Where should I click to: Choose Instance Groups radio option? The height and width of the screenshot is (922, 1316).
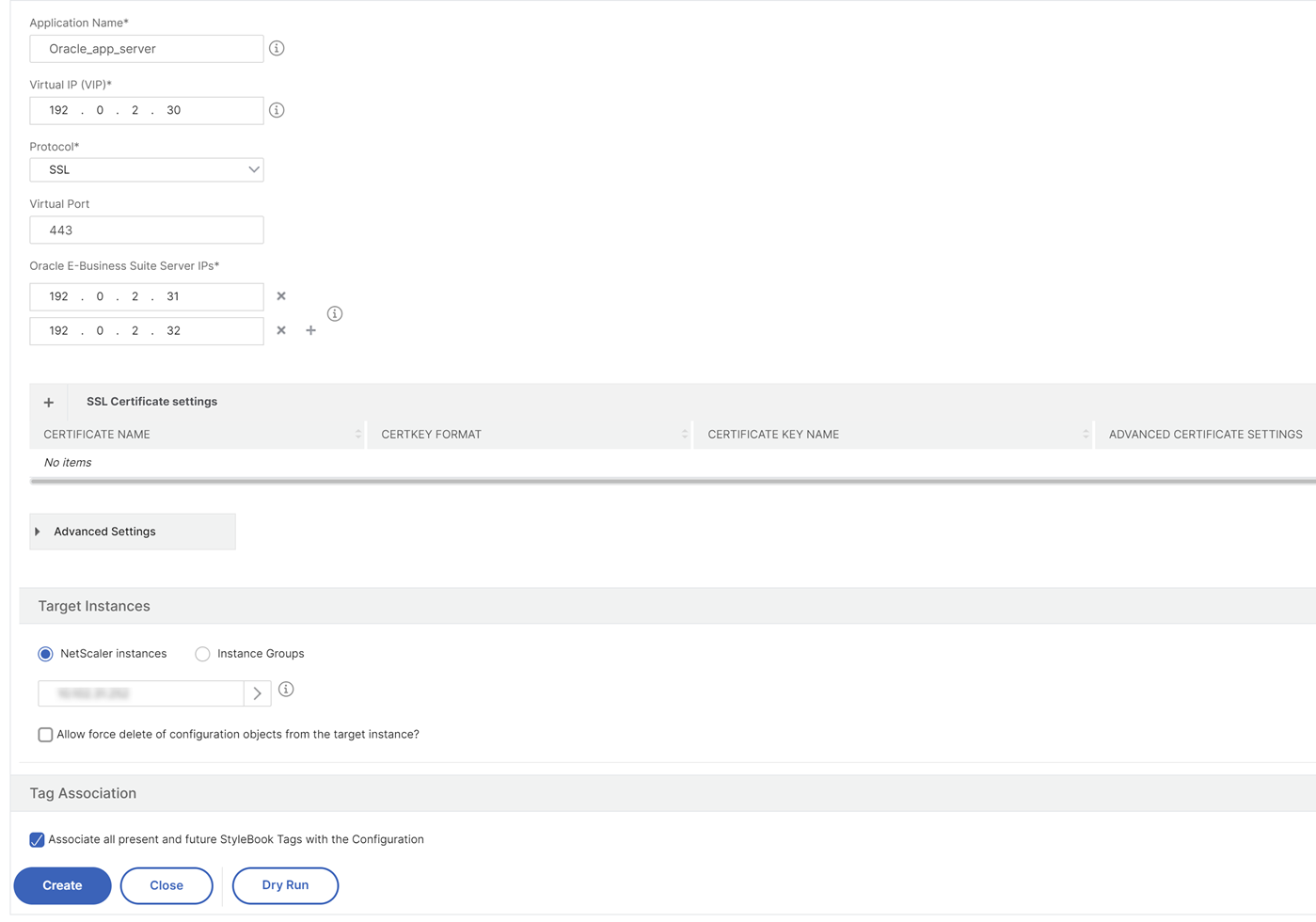pyautogui.click(x=202, y=654)
